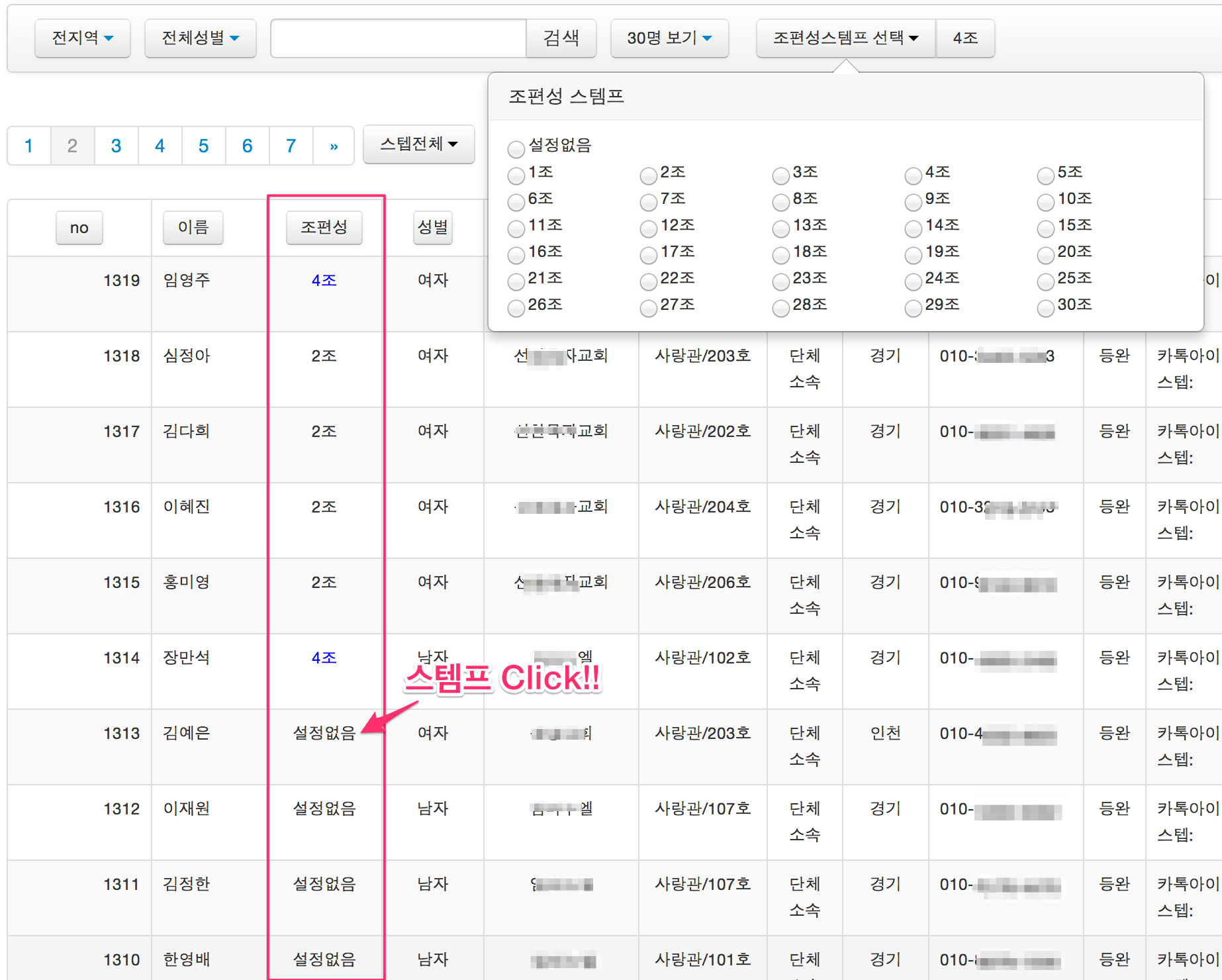The height and width of the screenshot is (980, 1222).
Task: Go to page 7
Action: tap(291, 146)
